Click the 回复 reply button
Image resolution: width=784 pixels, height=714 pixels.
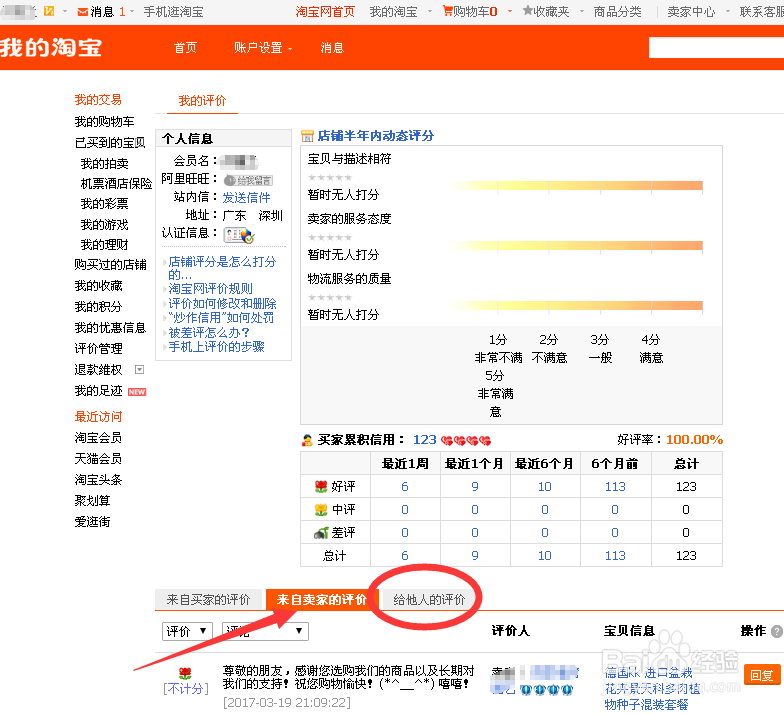762,675
